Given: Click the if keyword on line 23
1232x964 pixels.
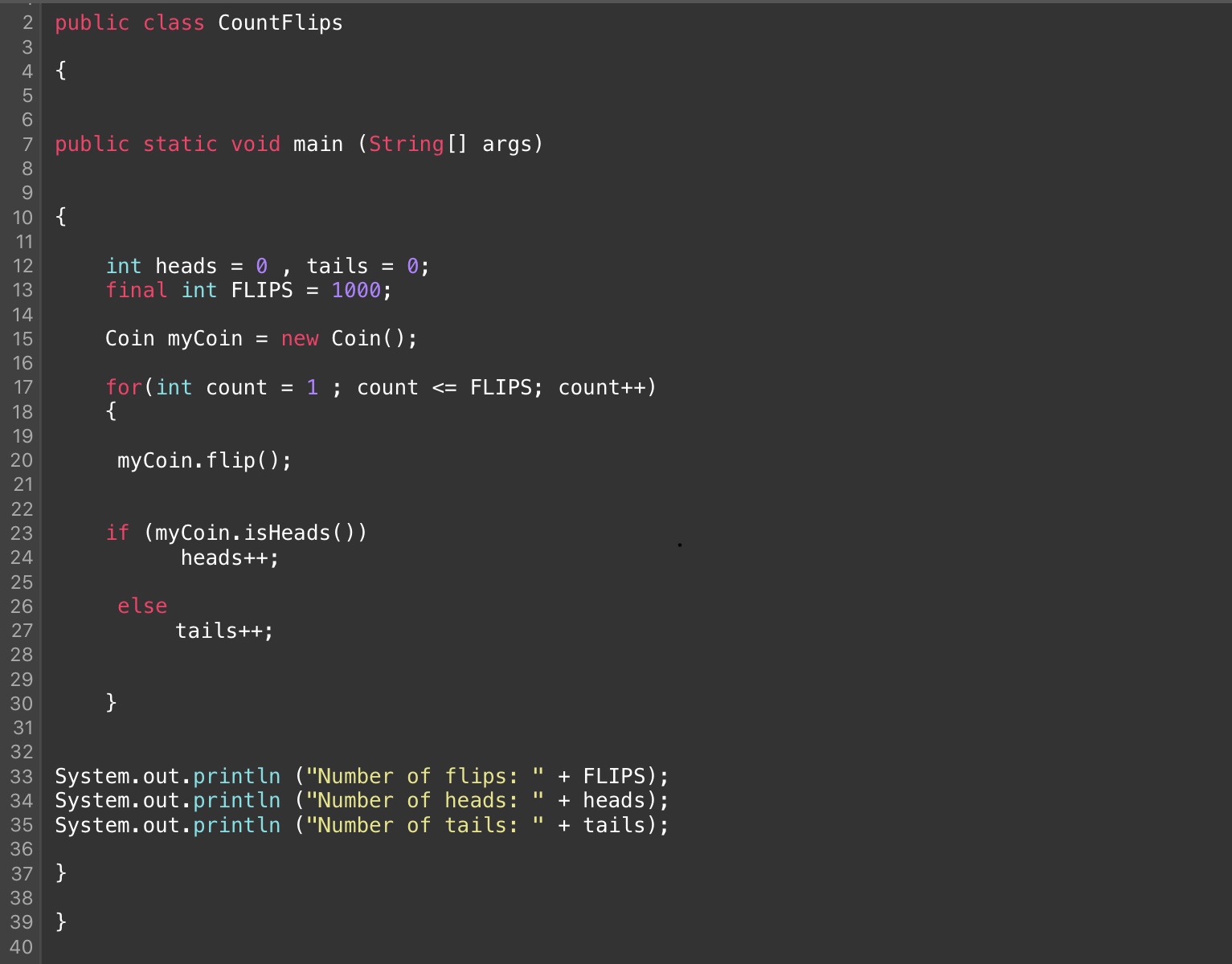Looking at the screenshot, I should [x=117, y=533].
